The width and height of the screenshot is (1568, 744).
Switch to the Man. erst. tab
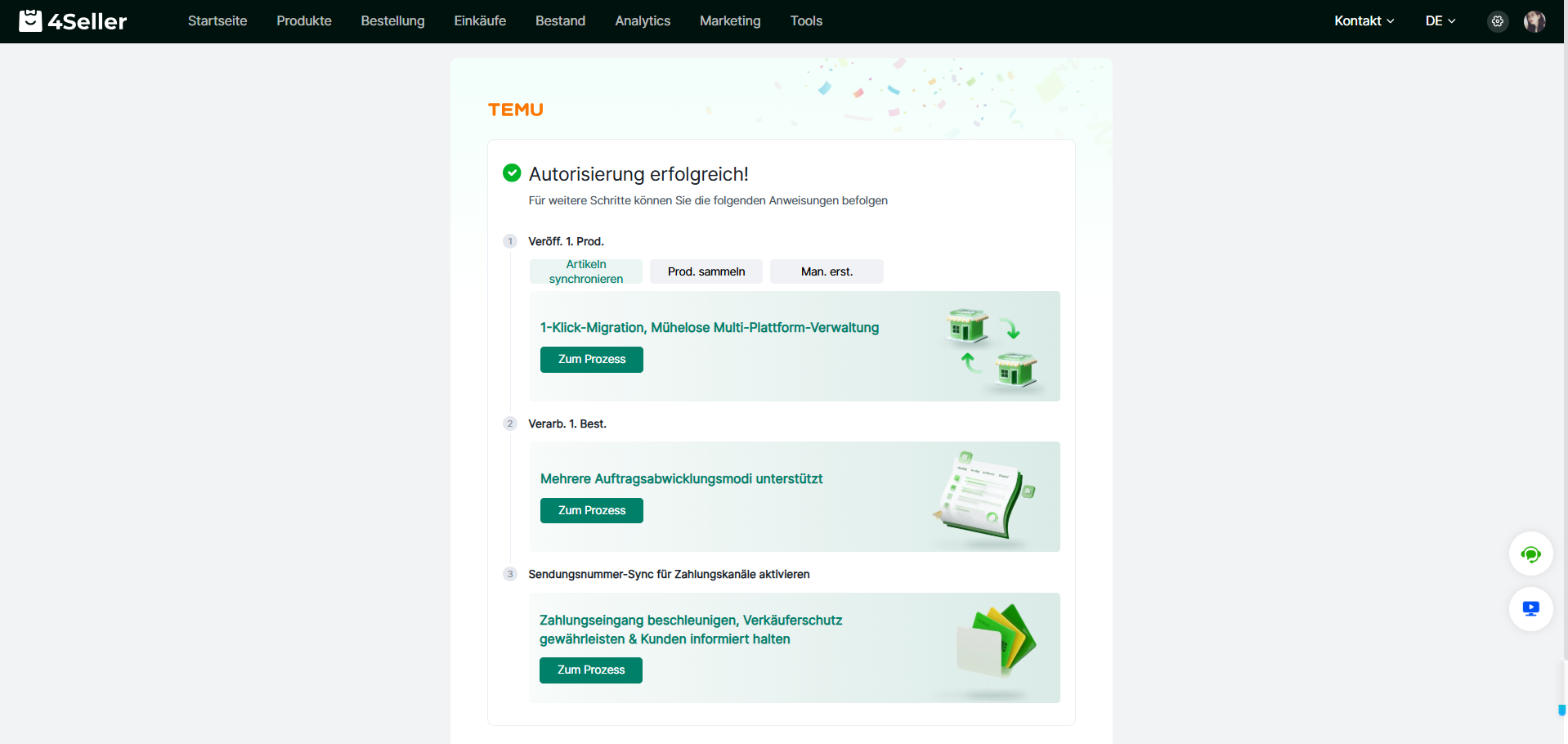click(826, 271)
